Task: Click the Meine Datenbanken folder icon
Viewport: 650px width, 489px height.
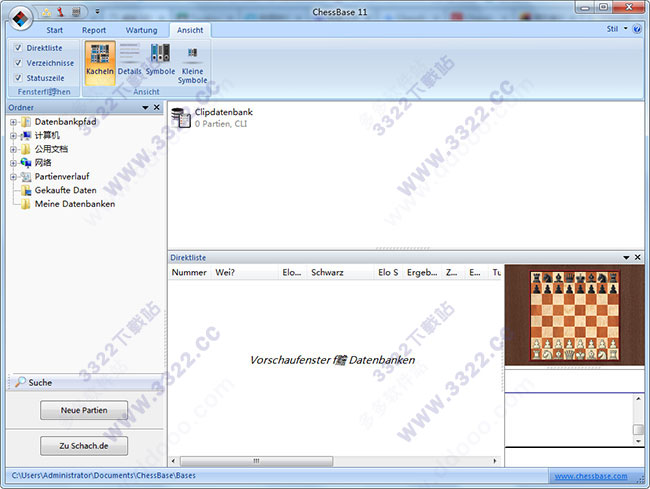Action: (x=26, y=204)
